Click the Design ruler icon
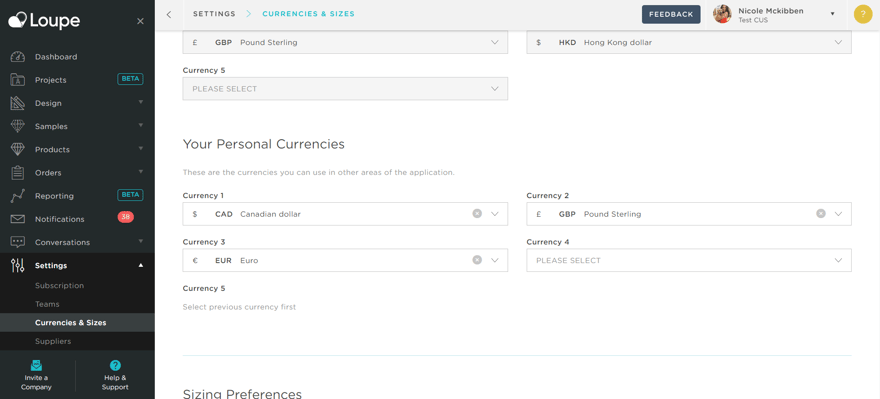Viewport: 880px width, 399px height. pyautogui.click(x=18, y=103)
